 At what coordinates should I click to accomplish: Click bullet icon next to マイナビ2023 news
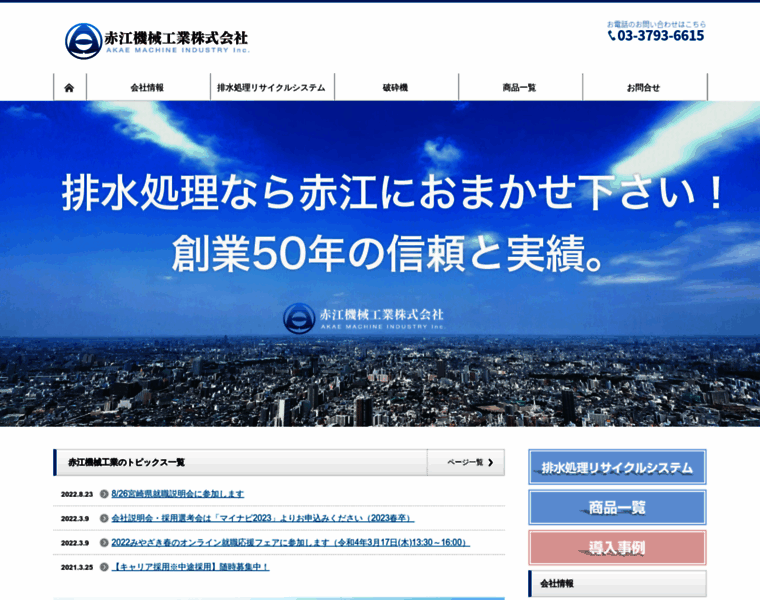click(x=104, y=518)
